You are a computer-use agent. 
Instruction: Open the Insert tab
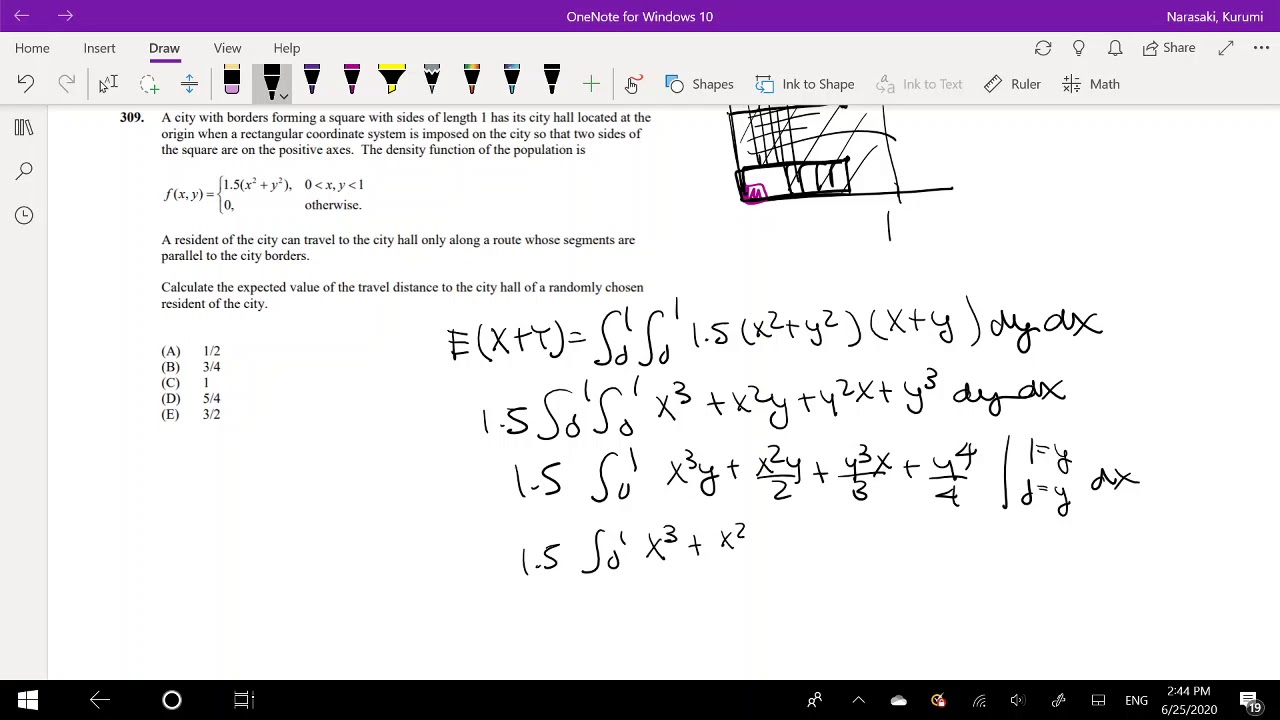(x=99, y=48)
